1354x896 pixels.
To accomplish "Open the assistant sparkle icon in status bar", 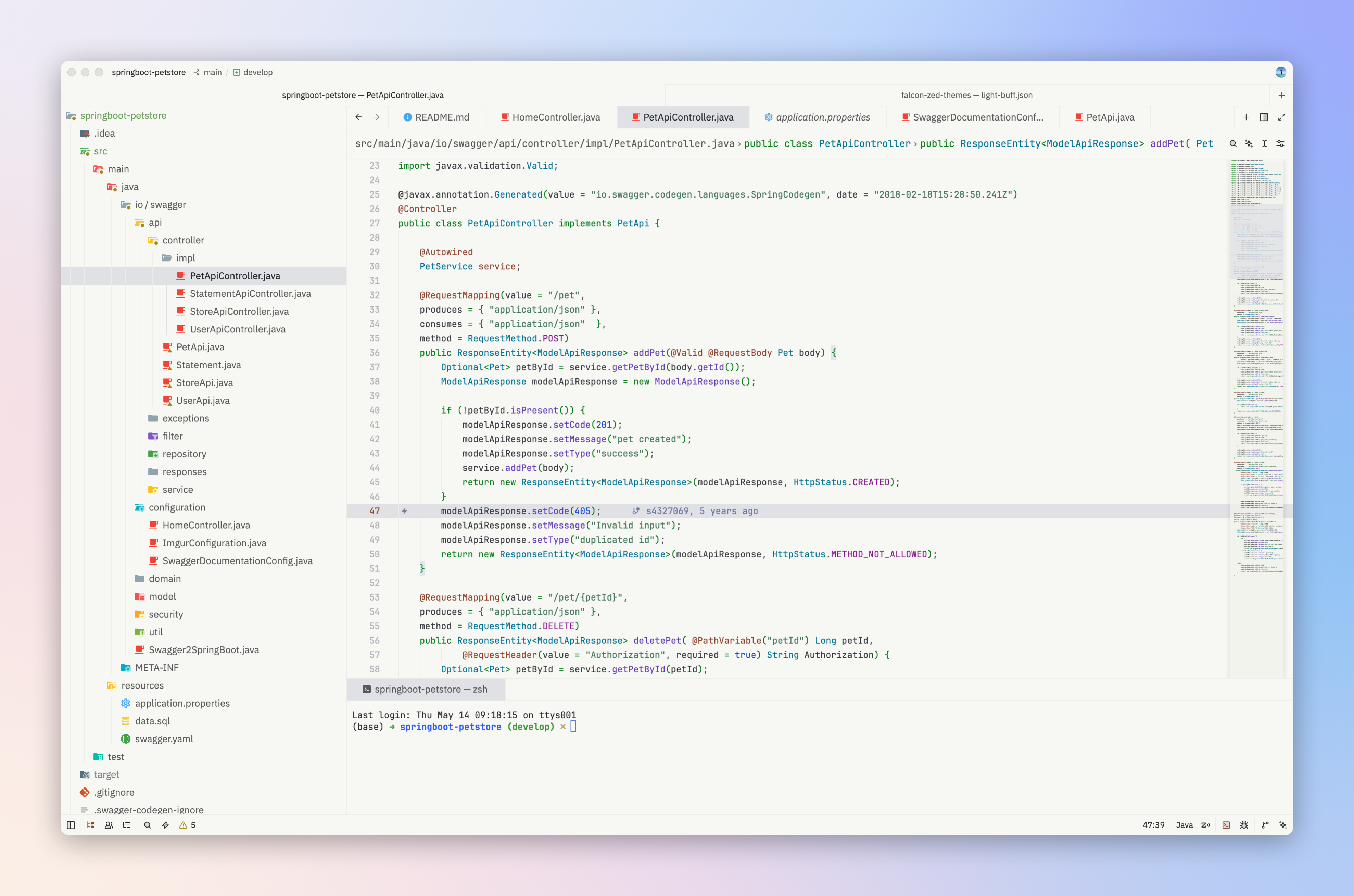I will pyautogui.click(x=1282, y=825).
